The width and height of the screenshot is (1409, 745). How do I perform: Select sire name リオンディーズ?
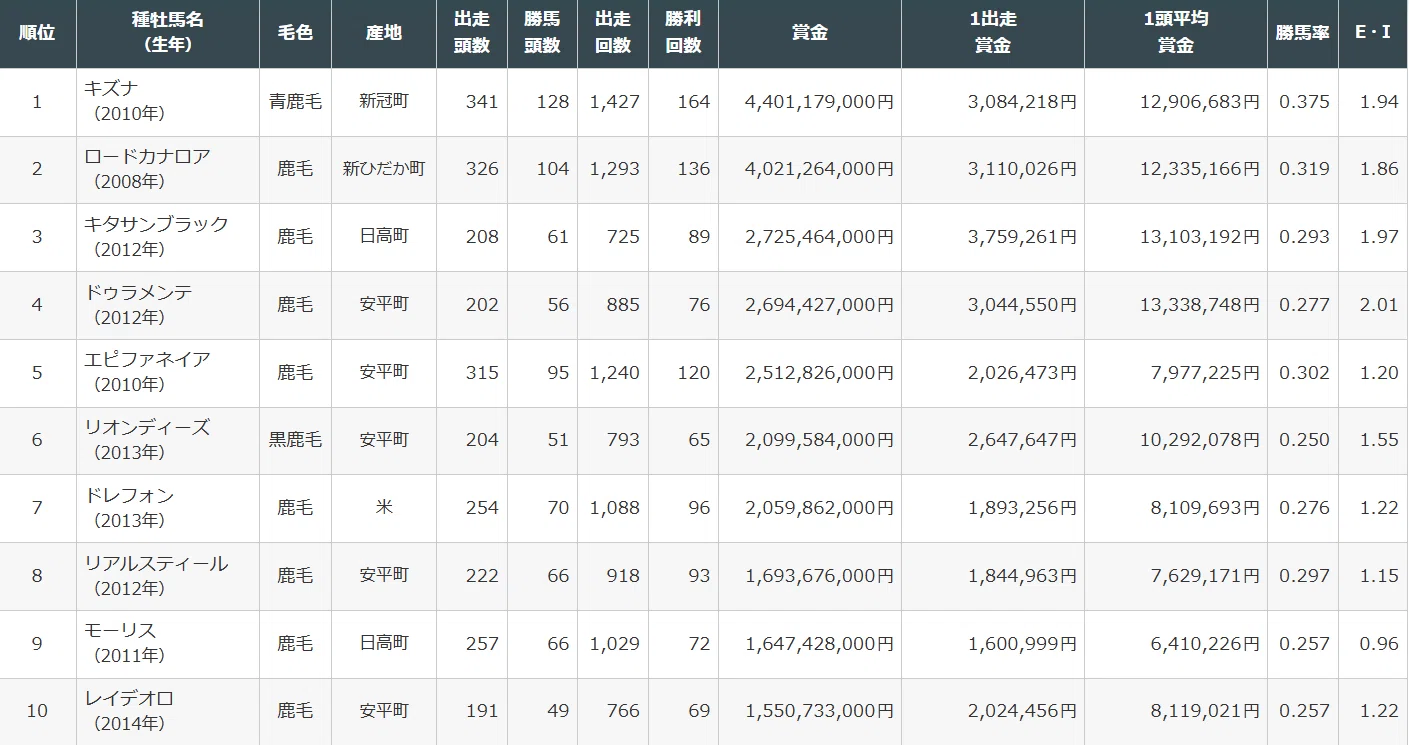[148, 428]
